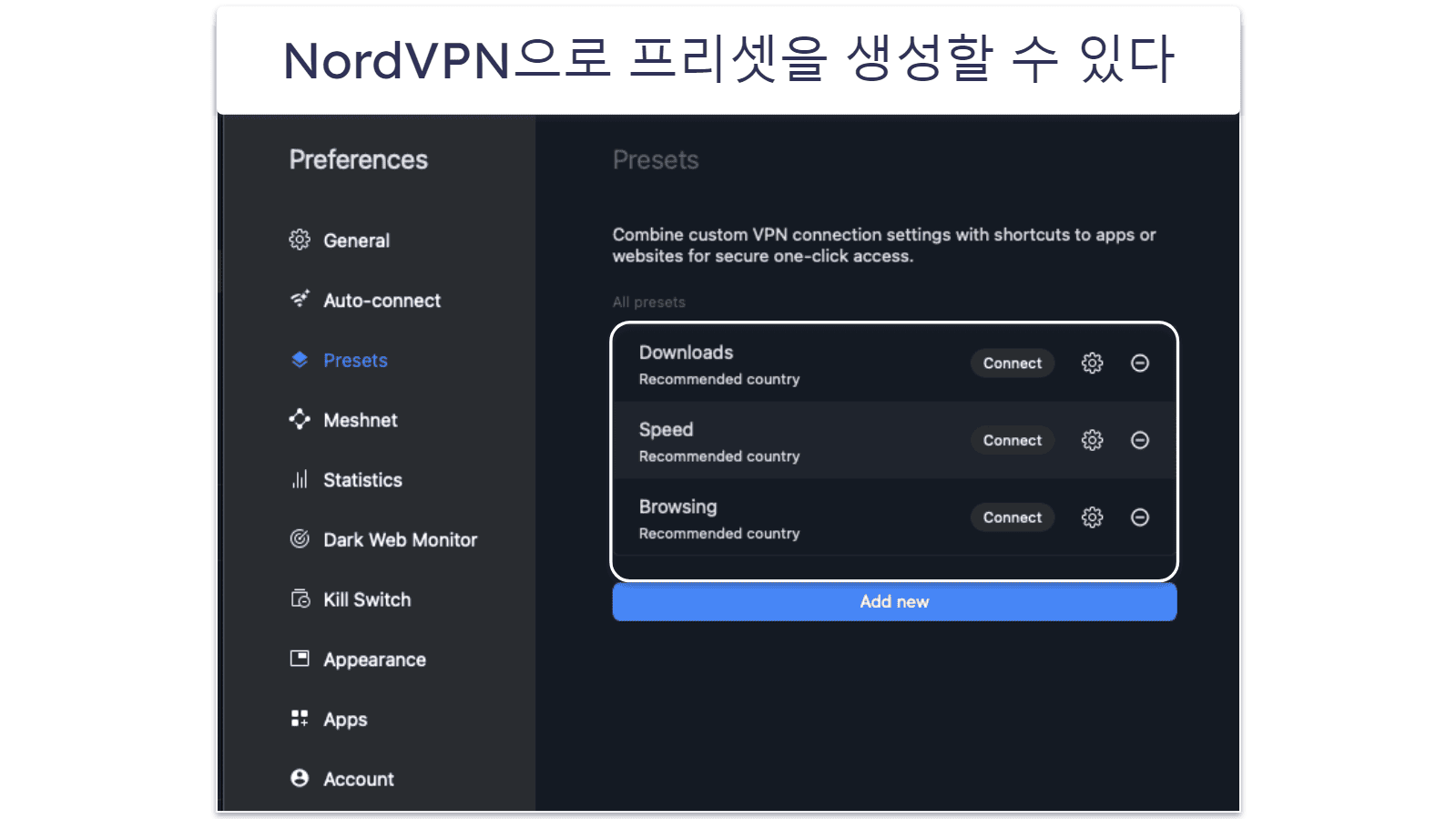Open settings gear for Browsing preset

click(1092, 517)
